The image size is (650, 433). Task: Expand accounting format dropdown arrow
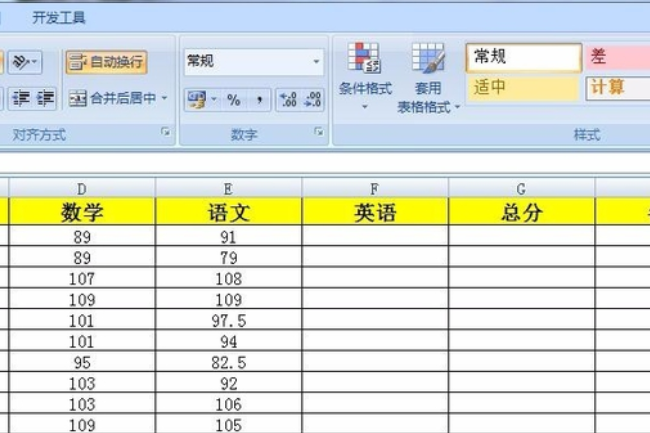(214, 100)
